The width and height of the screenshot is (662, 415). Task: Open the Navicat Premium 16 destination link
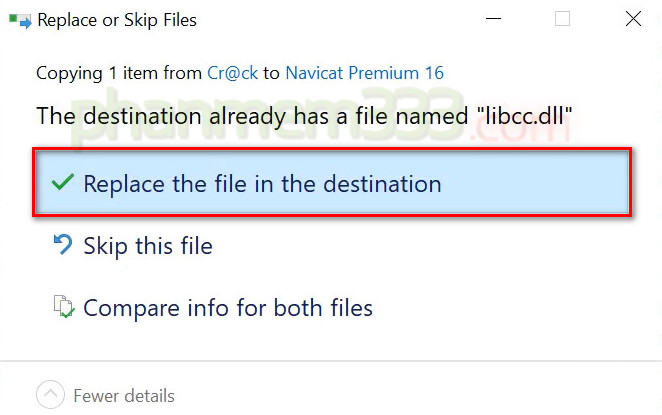(365, 73)
